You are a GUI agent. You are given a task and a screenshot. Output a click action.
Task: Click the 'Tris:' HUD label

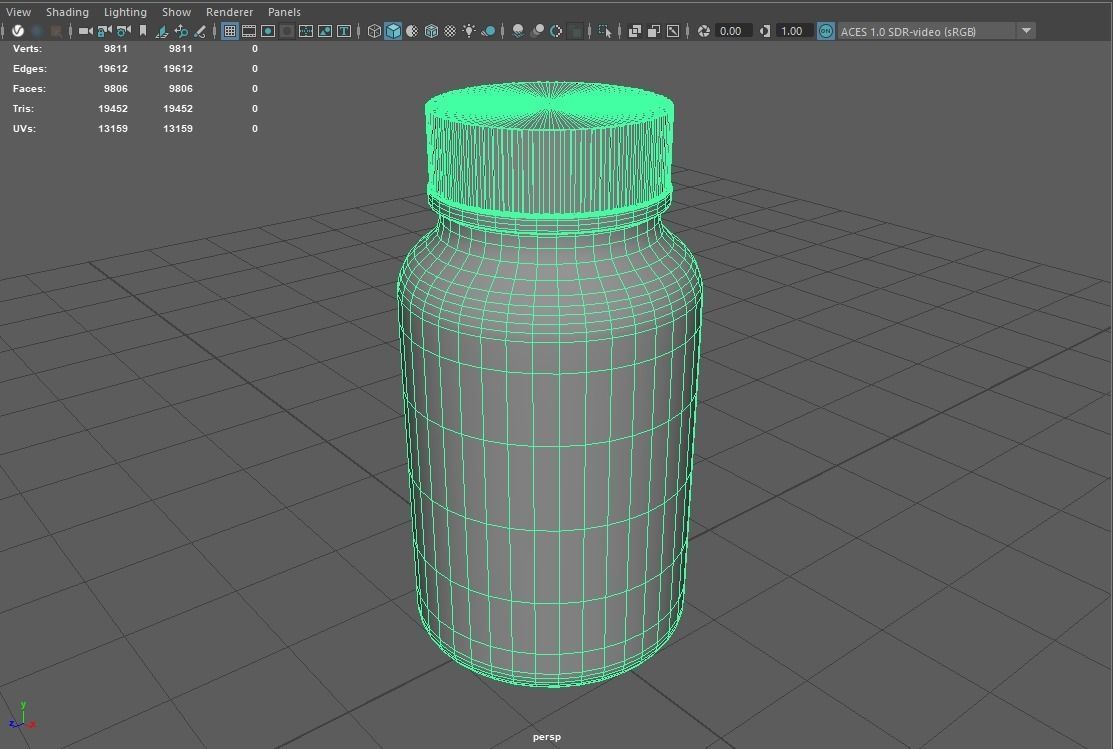[23, 108]
